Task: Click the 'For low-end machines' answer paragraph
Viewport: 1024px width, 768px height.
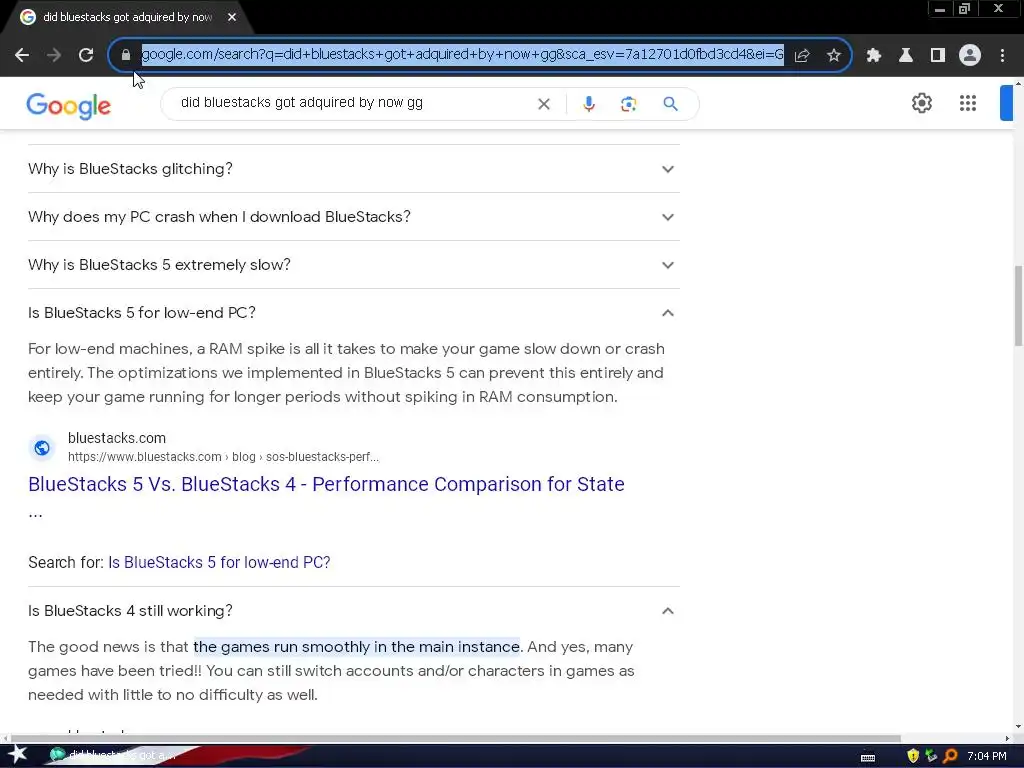Action: click(346, 373)
